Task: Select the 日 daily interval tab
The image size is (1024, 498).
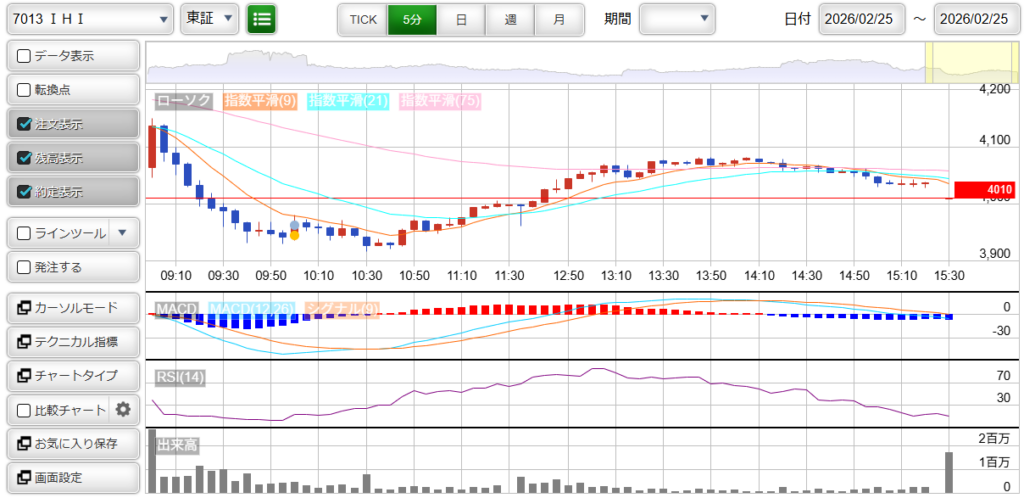Action: tap(460, 19)
